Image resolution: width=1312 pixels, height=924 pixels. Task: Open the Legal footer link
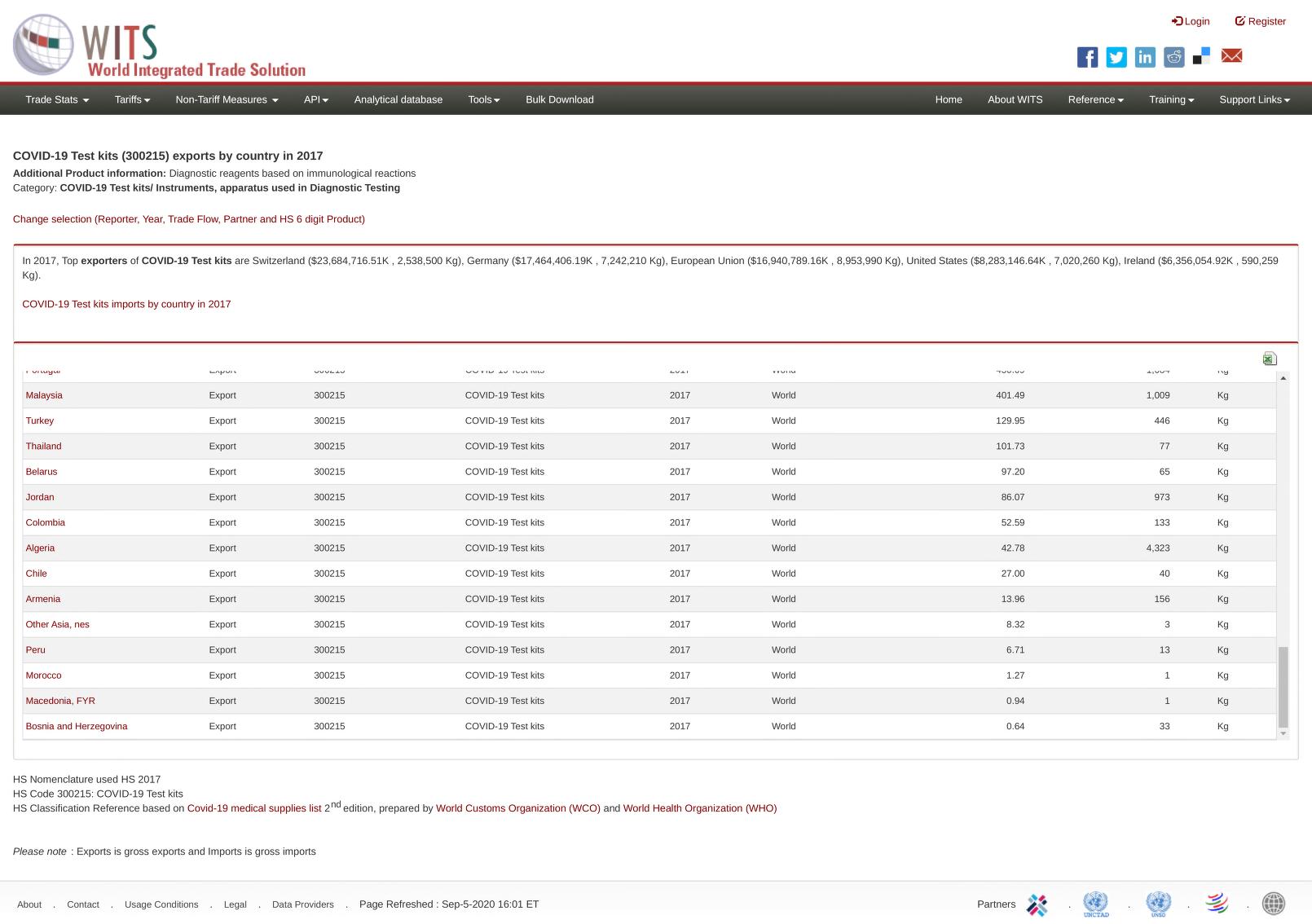click(x=236, y=904)
